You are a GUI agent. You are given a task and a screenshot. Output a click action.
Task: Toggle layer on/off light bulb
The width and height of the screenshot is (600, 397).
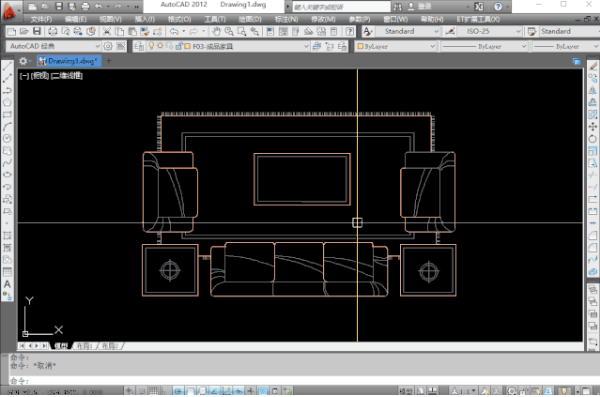151,46
